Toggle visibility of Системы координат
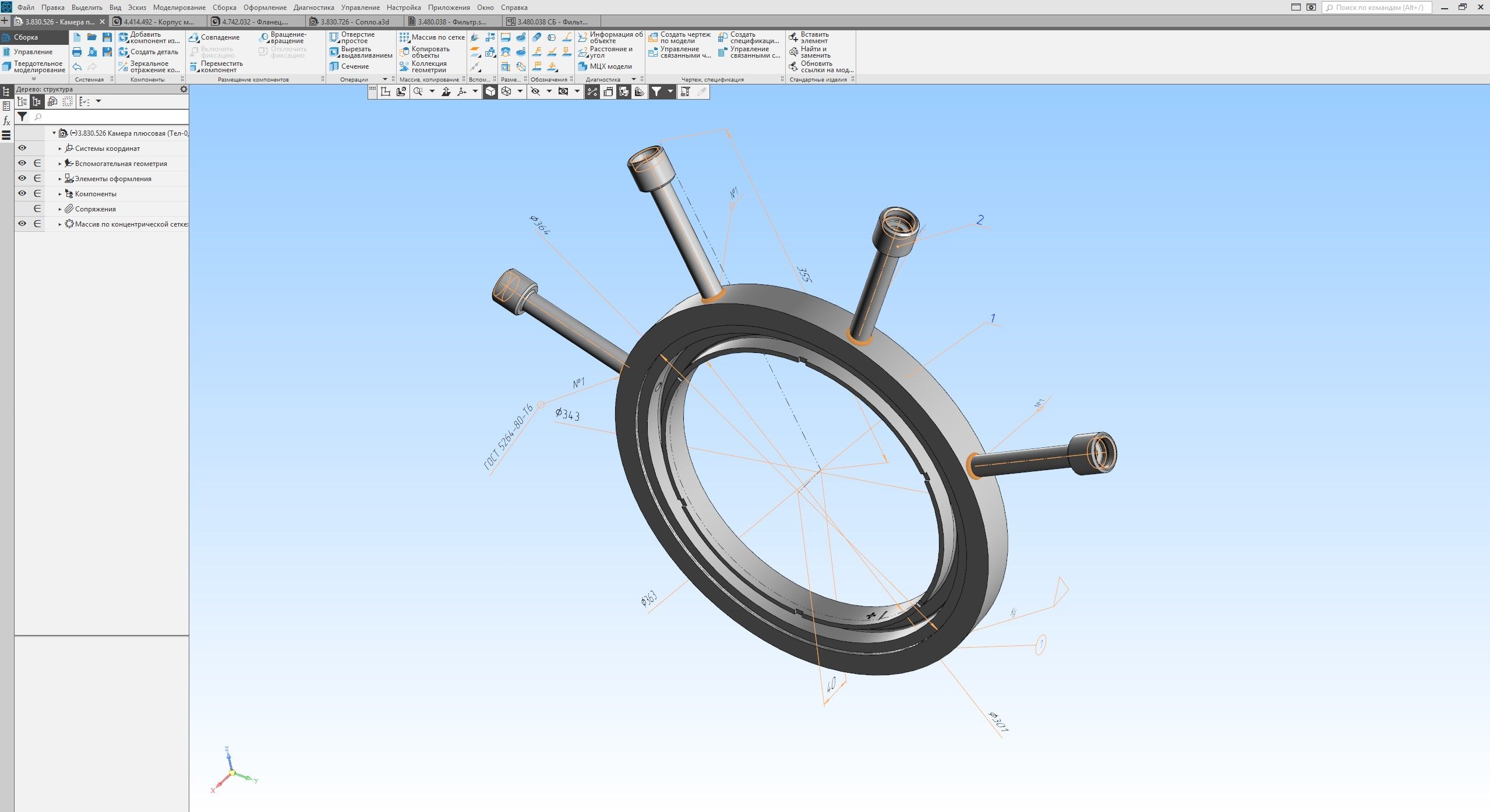 [22, 148]
